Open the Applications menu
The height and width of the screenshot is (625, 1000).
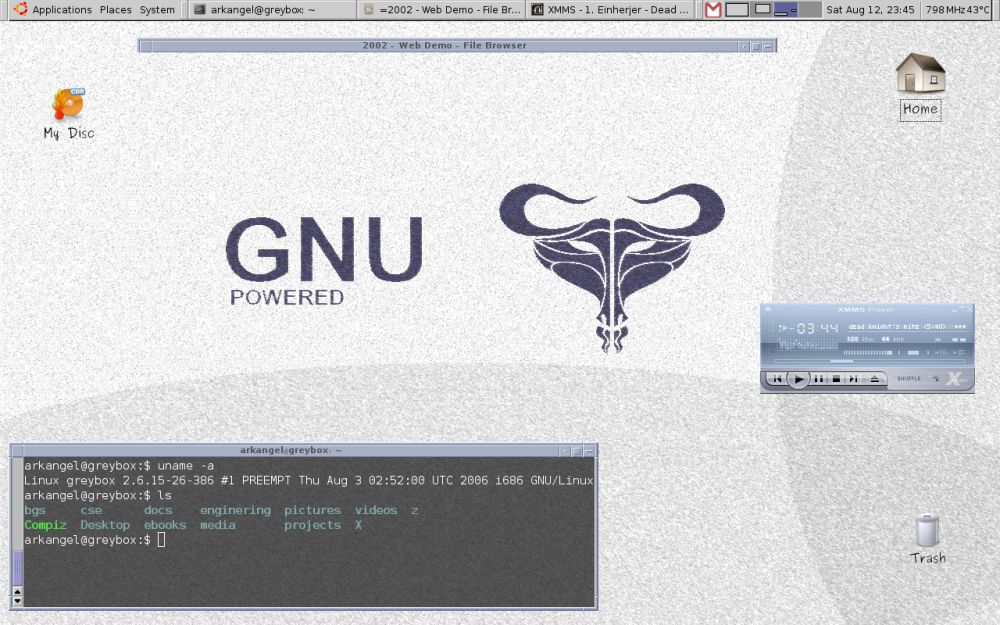tap(62, 10)
